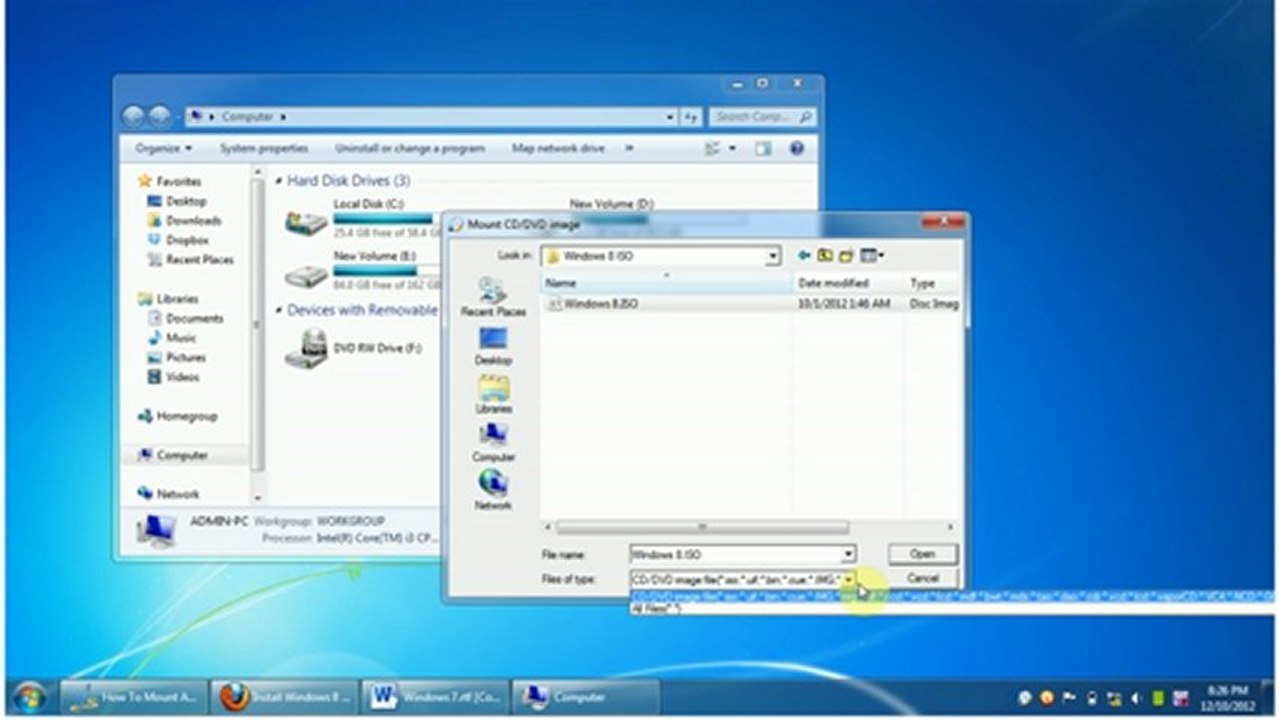
Task: Click the Cancel button
Action: coord(922,578)
